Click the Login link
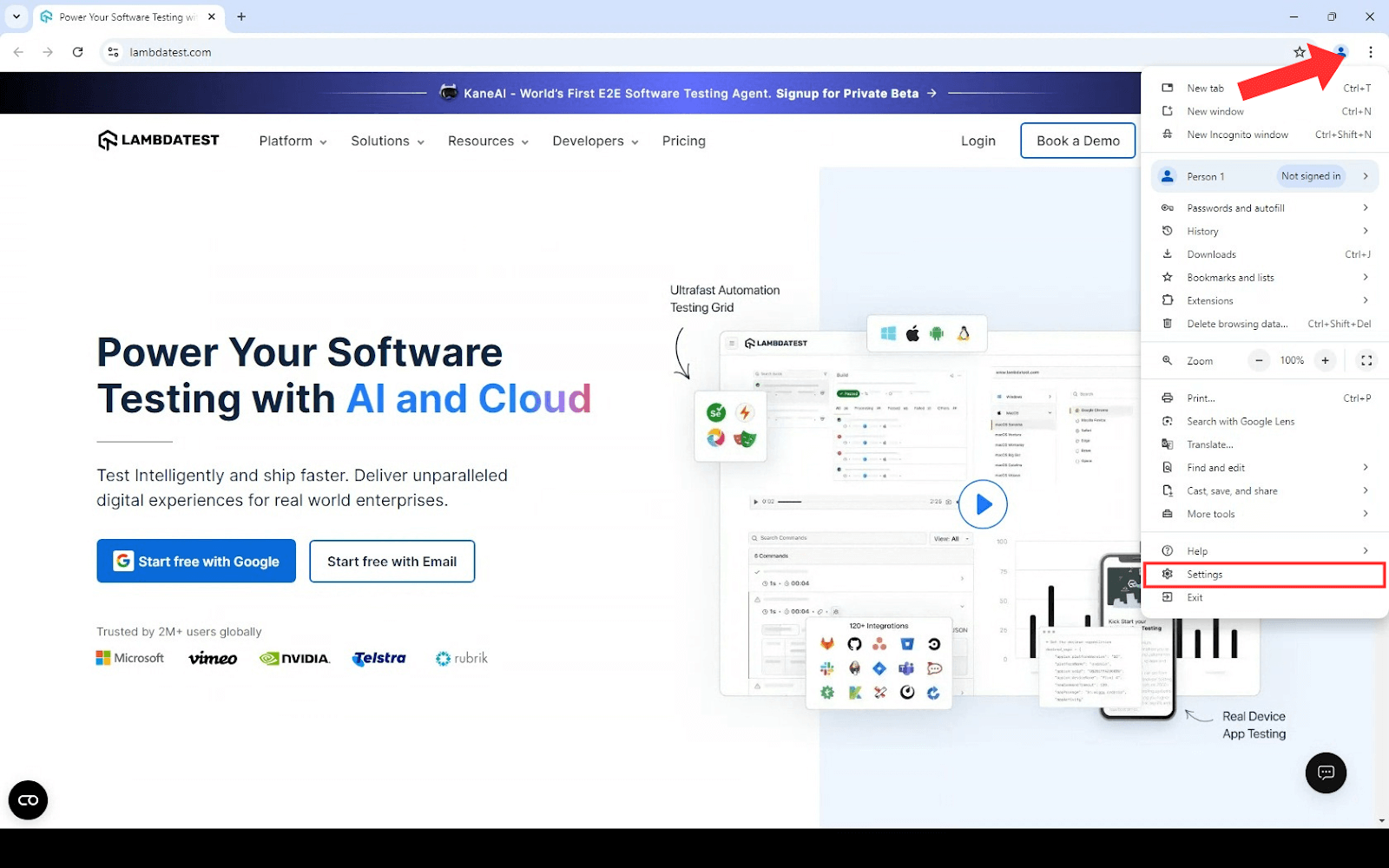Screen dimensions: 1389x868 (978, 141)
